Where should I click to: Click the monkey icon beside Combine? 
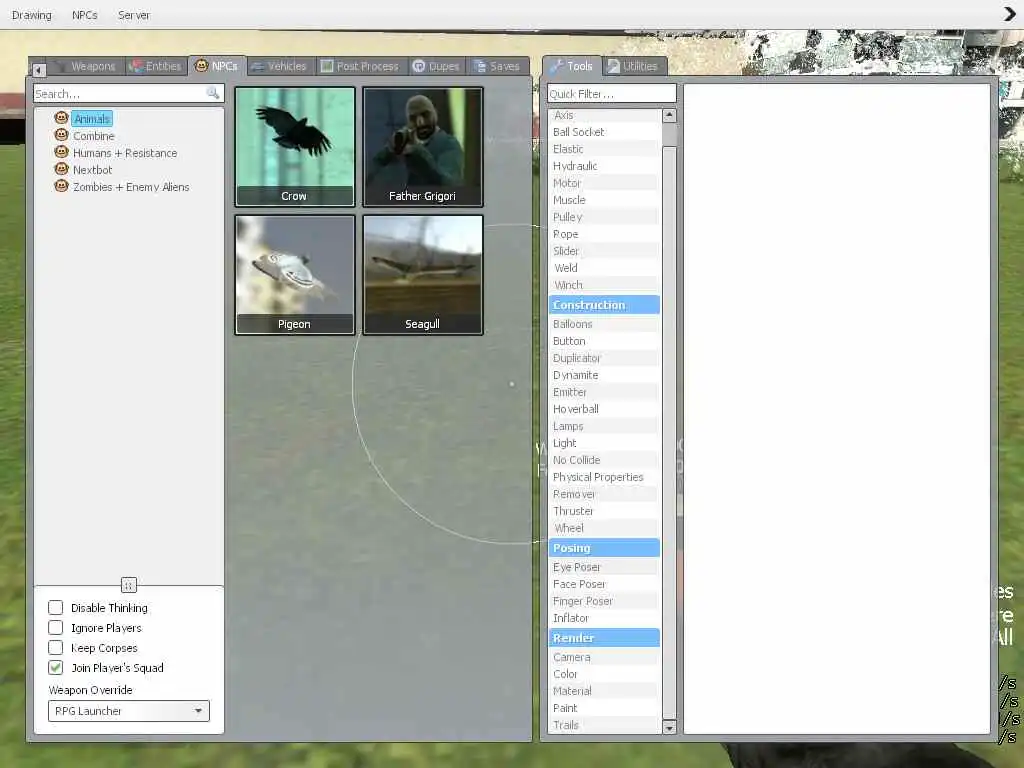(61, 135)
